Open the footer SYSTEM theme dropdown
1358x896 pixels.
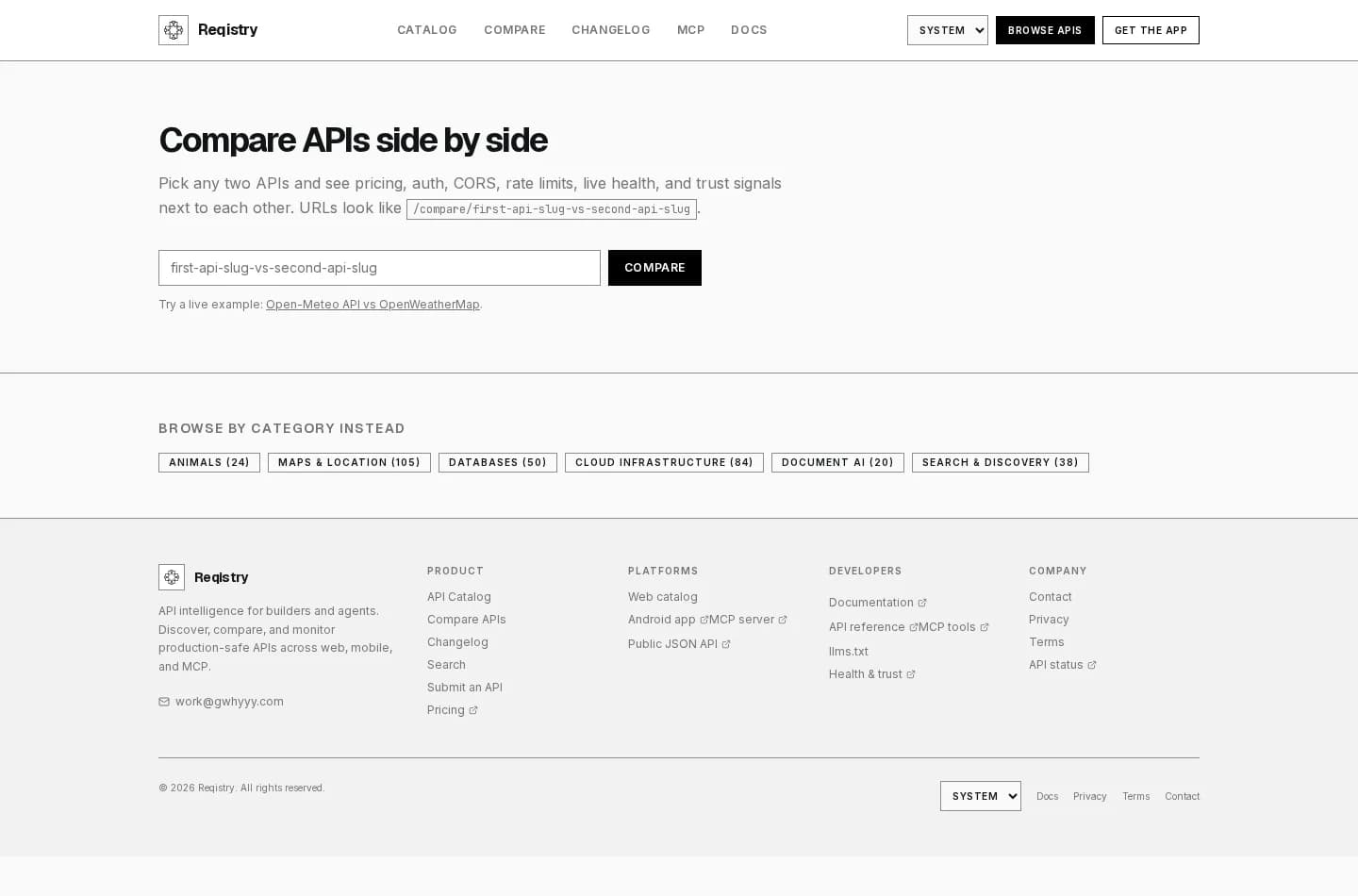pos(981,796)
